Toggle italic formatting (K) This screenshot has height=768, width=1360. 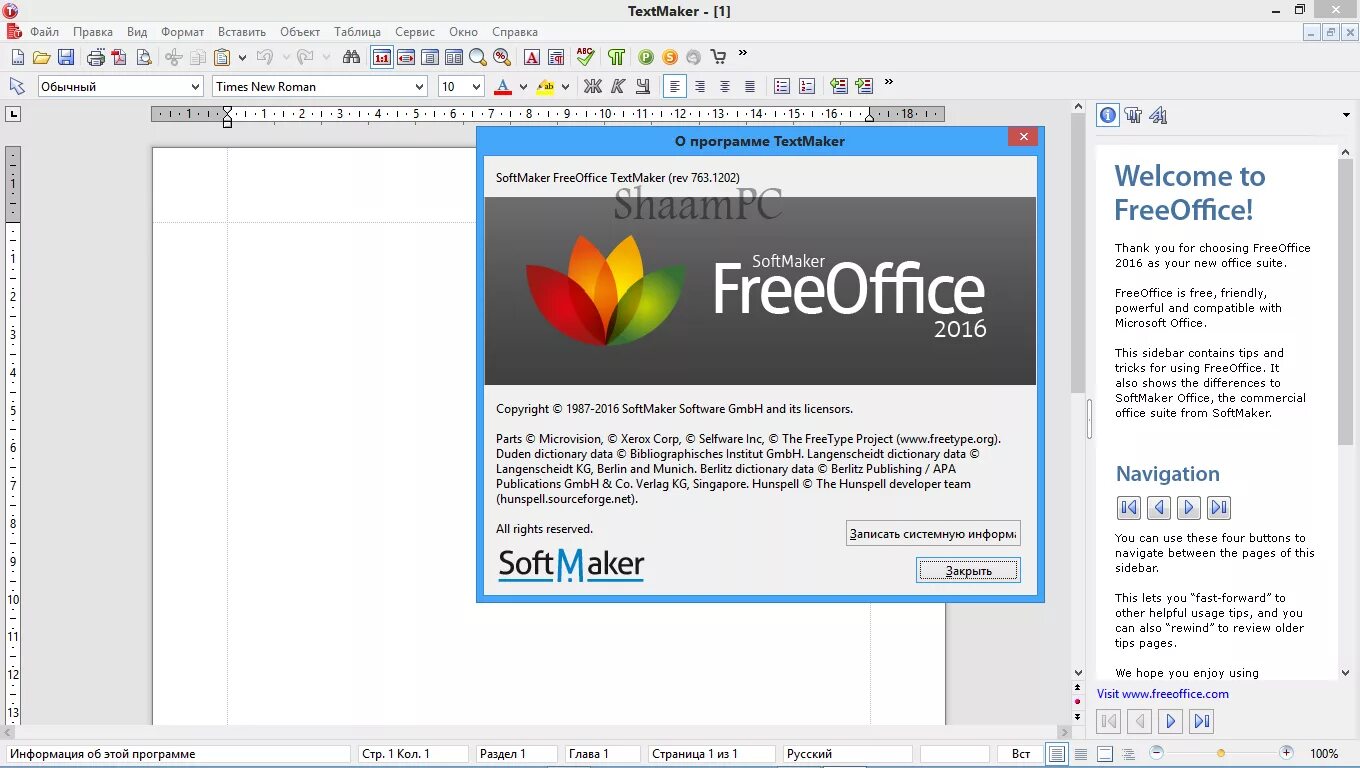pyautogui.click(x=616, y=86)
